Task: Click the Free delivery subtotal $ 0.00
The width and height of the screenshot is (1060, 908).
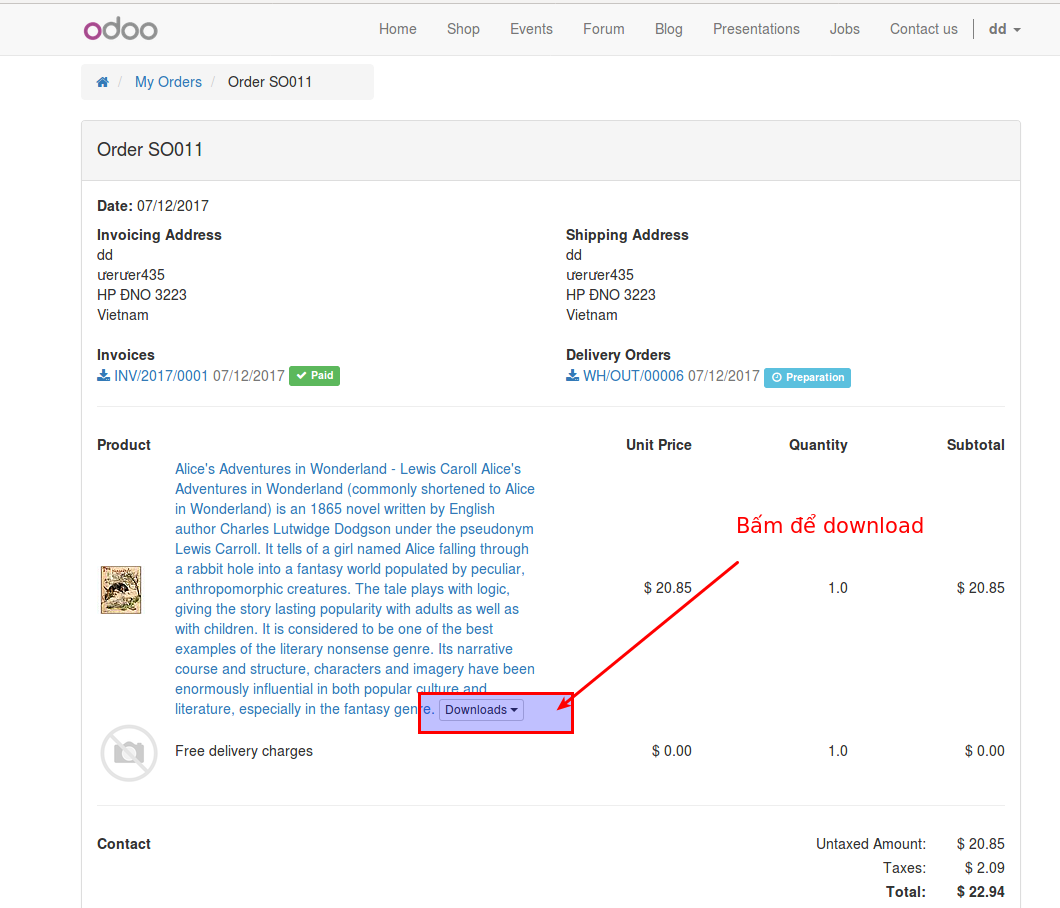Action: pyautogui.click(x=984, y=751)
